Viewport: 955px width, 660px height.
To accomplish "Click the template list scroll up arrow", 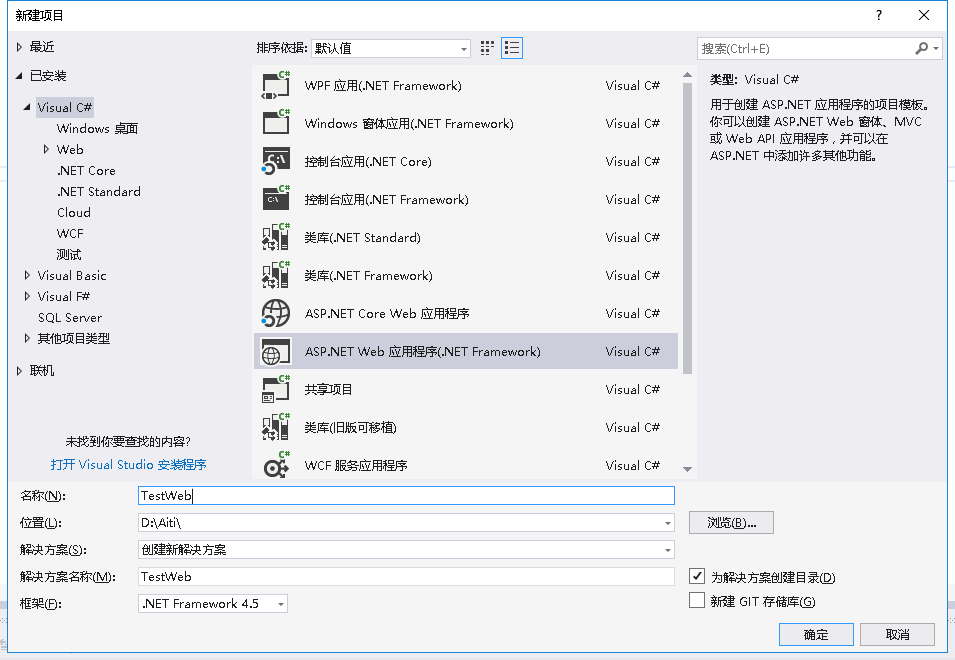I will point(687,75).
